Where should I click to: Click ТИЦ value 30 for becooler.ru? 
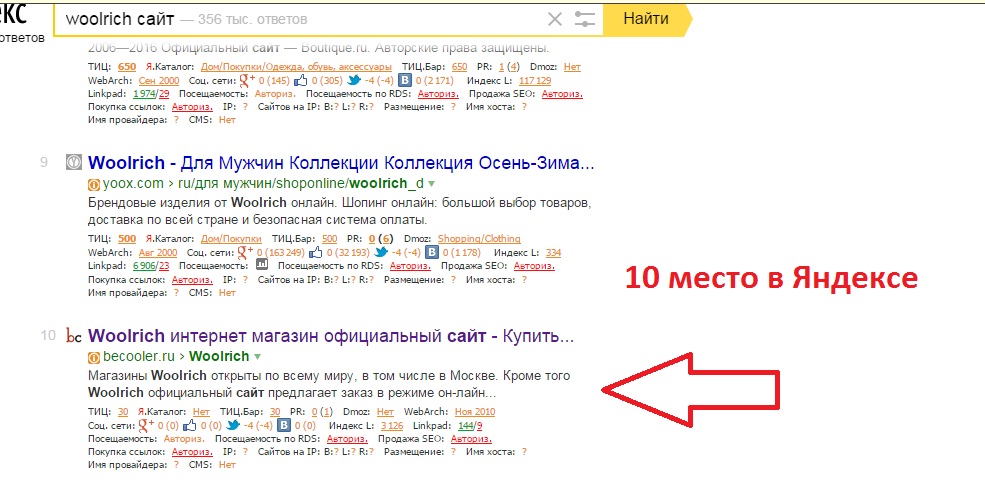click(123, 412)
